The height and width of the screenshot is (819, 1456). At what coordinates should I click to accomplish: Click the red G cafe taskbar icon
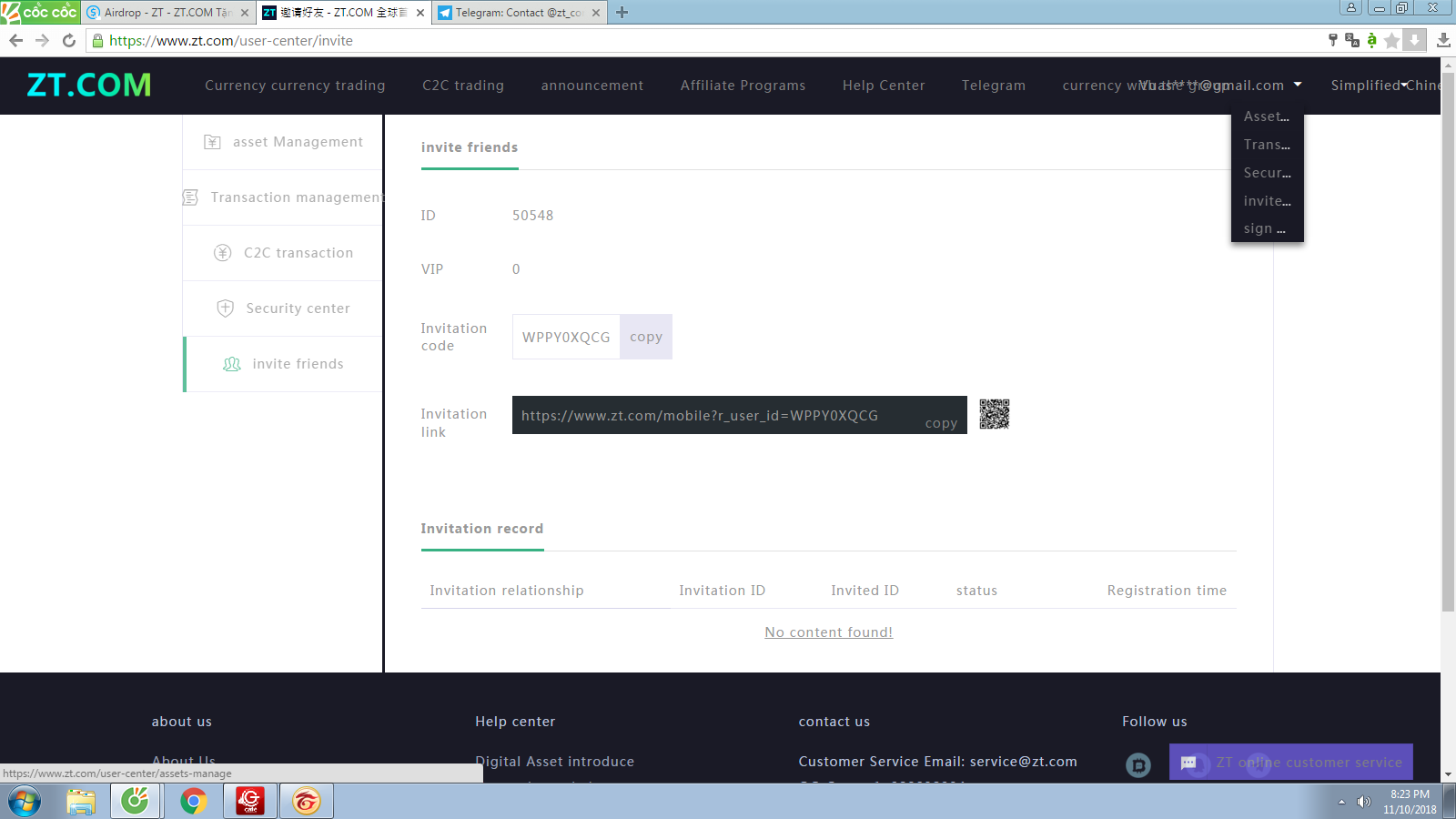[249, 802]
